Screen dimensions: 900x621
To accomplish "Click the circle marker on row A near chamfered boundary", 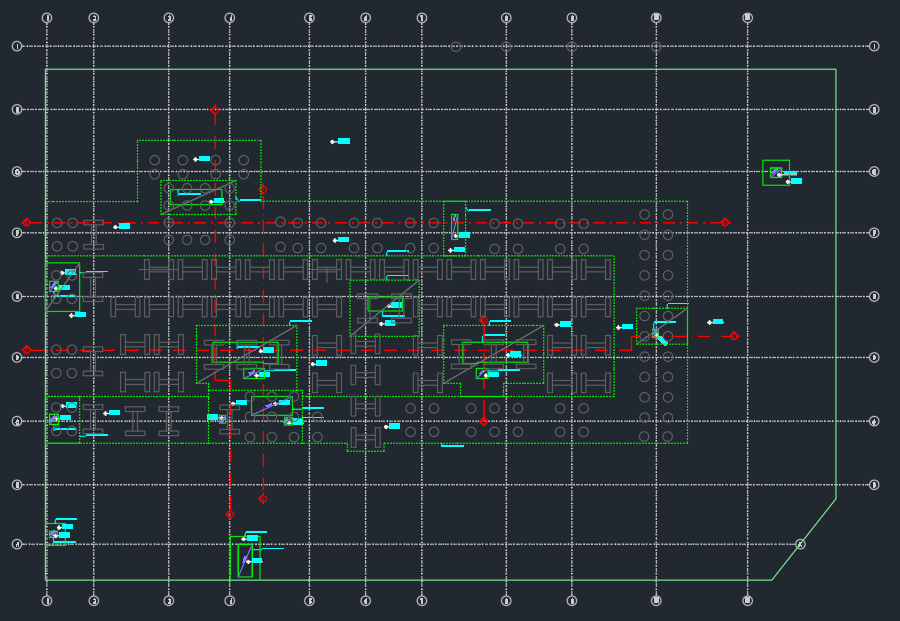I will point(800,544).
